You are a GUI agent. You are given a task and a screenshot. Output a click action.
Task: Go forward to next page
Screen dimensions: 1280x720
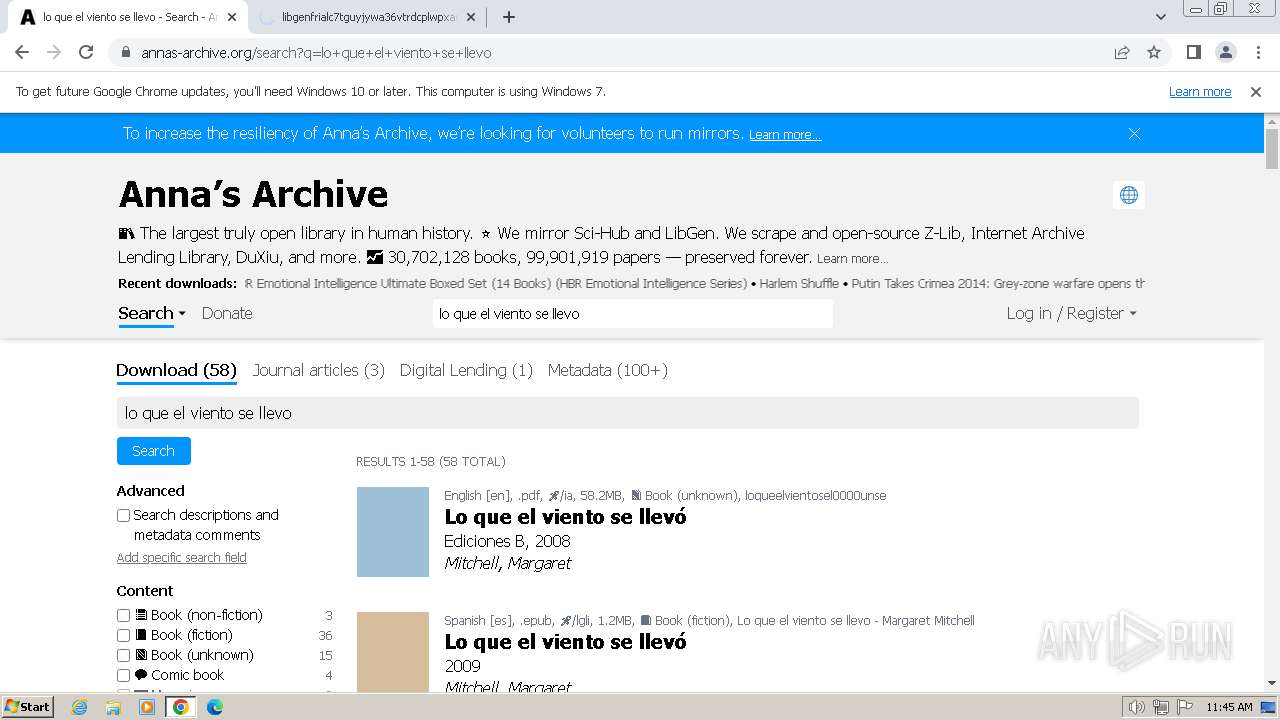point(54,52)
